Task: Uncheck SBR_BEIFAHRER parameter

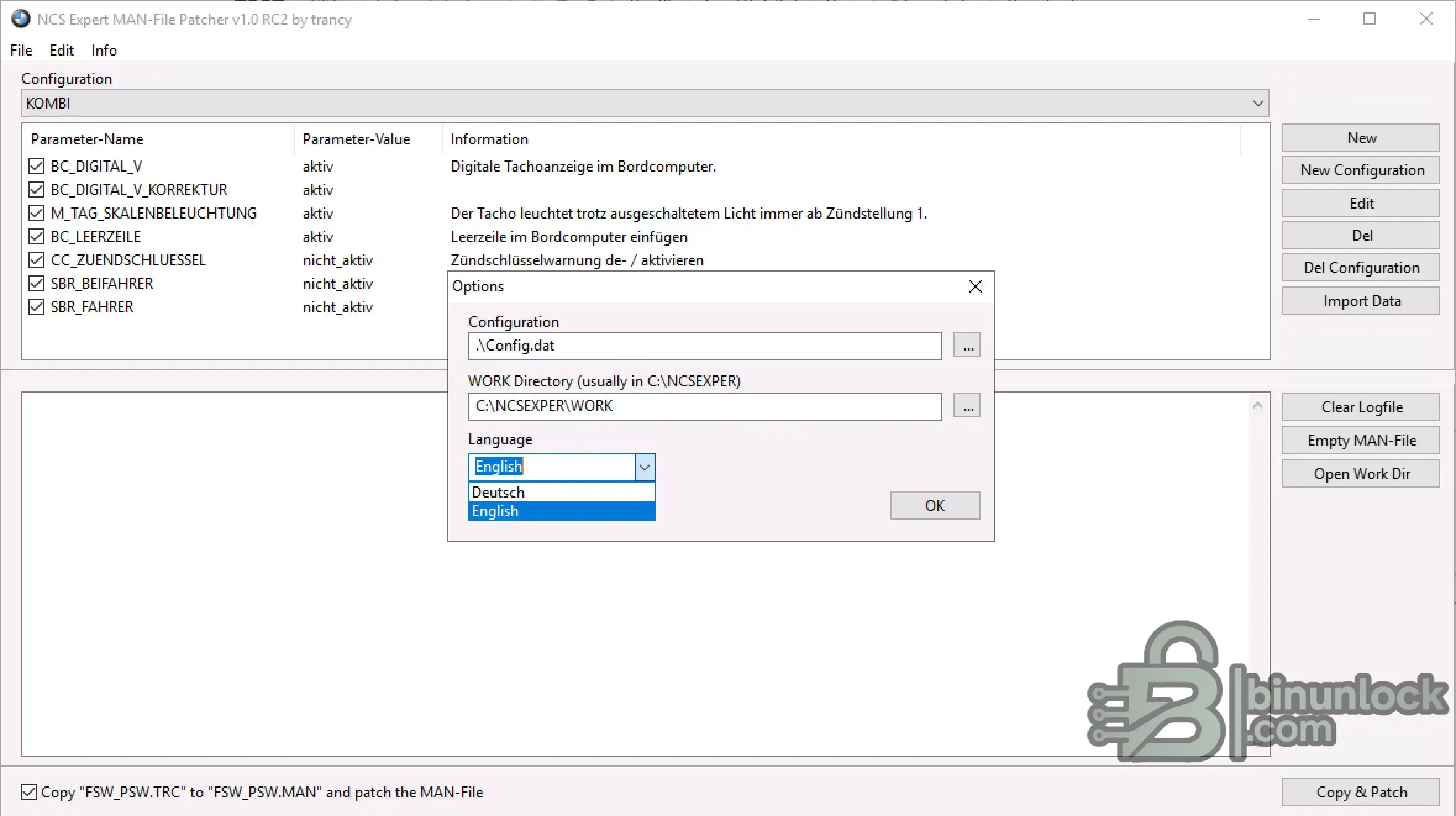Action: tap(36, 283)
